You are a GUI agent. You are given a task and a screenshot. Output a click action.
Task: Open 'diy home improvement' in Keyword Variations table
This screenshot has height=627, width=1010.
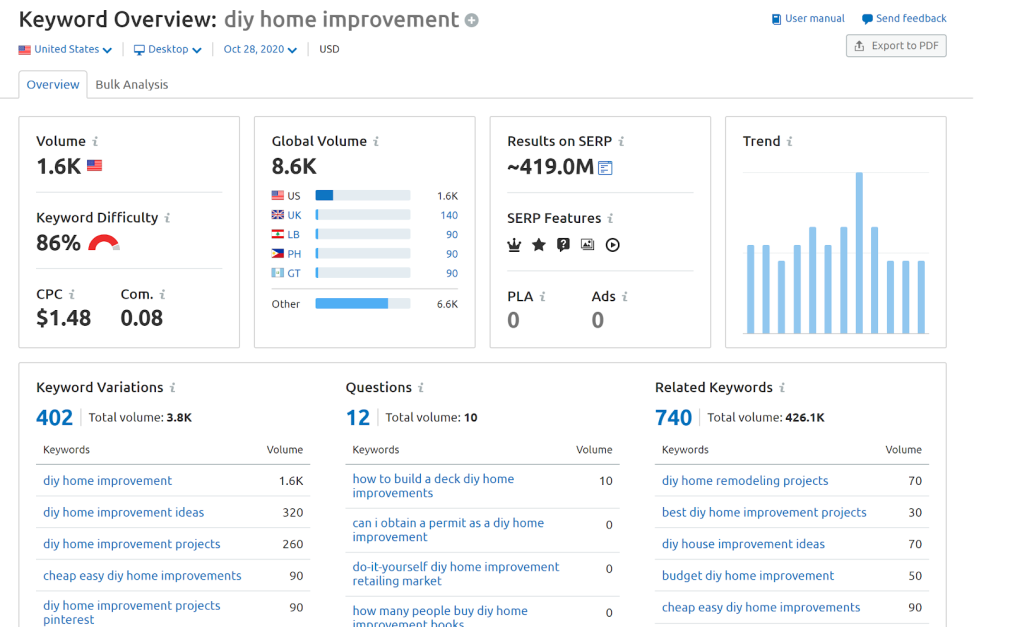coord(108,481)
